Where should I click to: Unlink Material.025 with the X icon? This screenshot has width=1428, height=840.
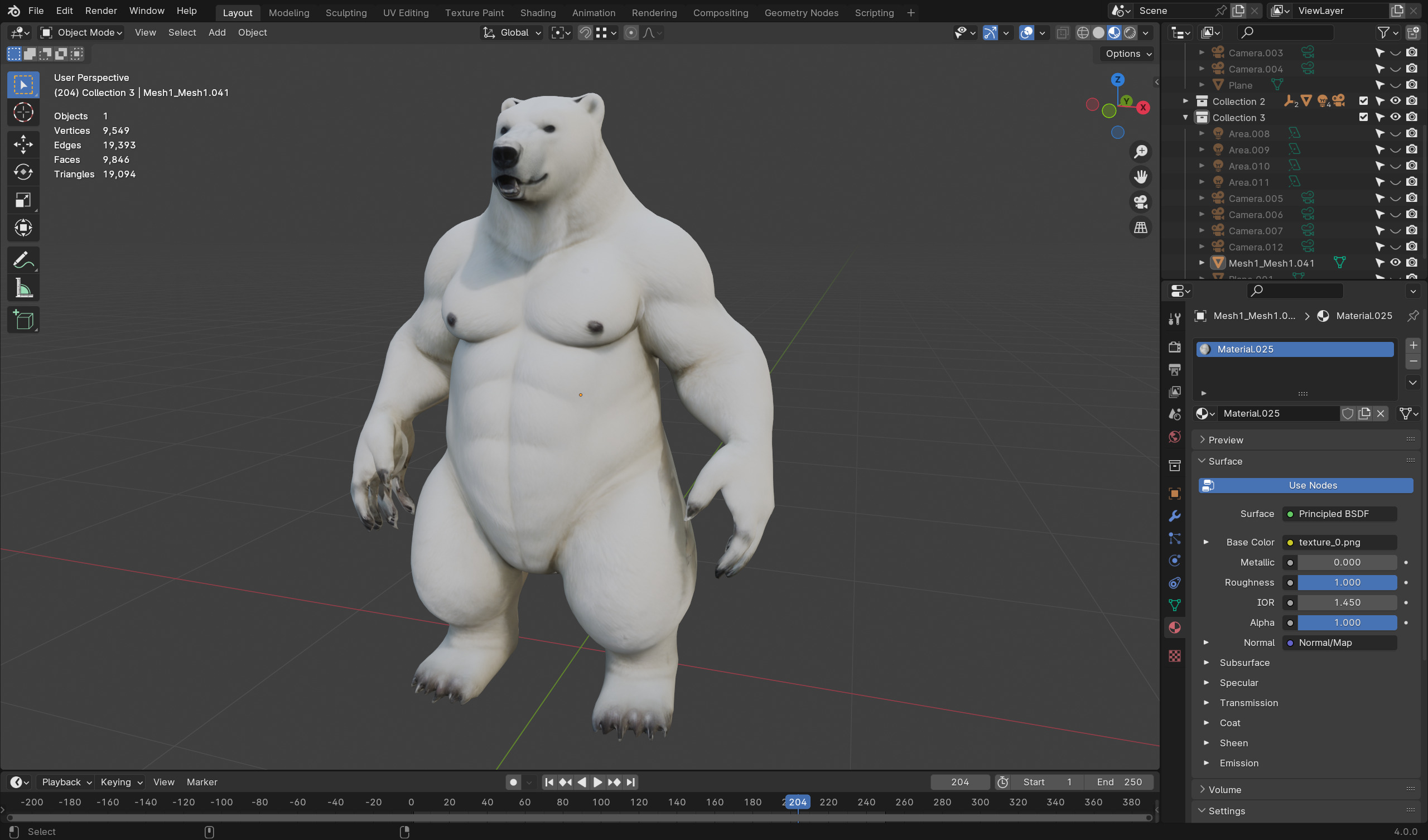click(1381, 414)
